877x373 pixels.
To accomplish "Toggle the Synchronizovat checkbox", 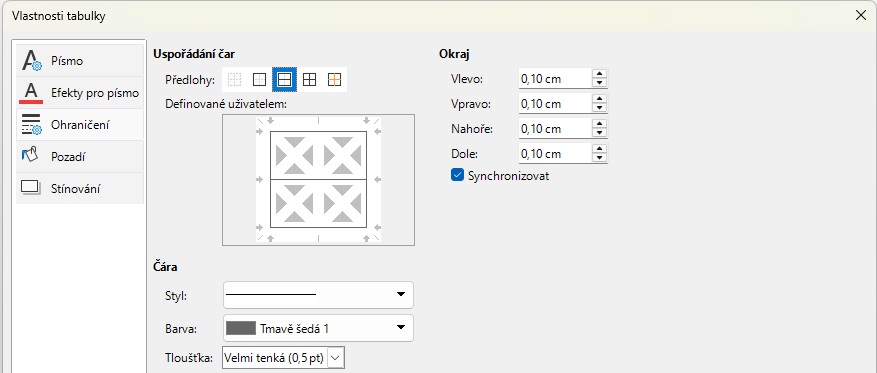I will [458, 176].
